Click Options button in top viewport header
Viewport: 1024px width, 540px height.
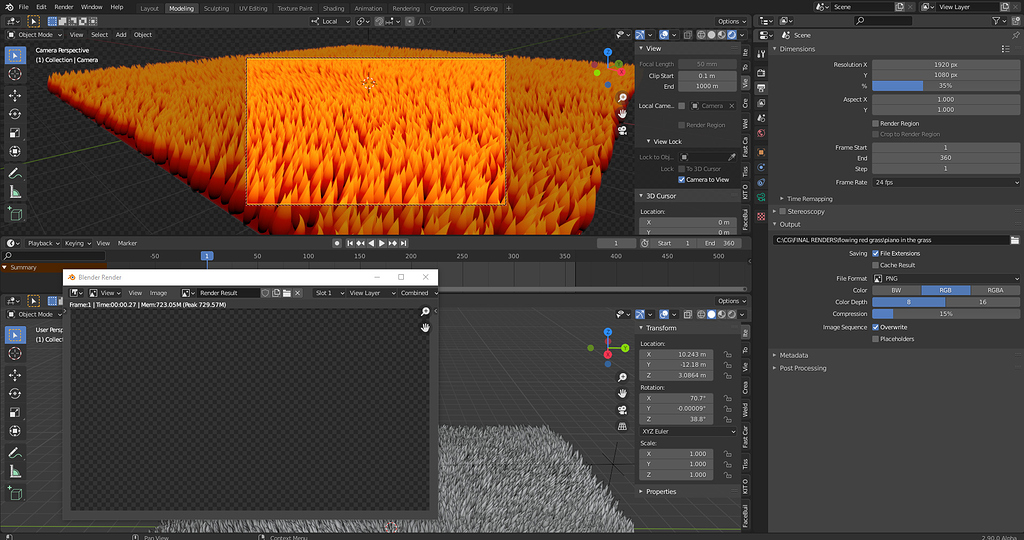[731, 21]
